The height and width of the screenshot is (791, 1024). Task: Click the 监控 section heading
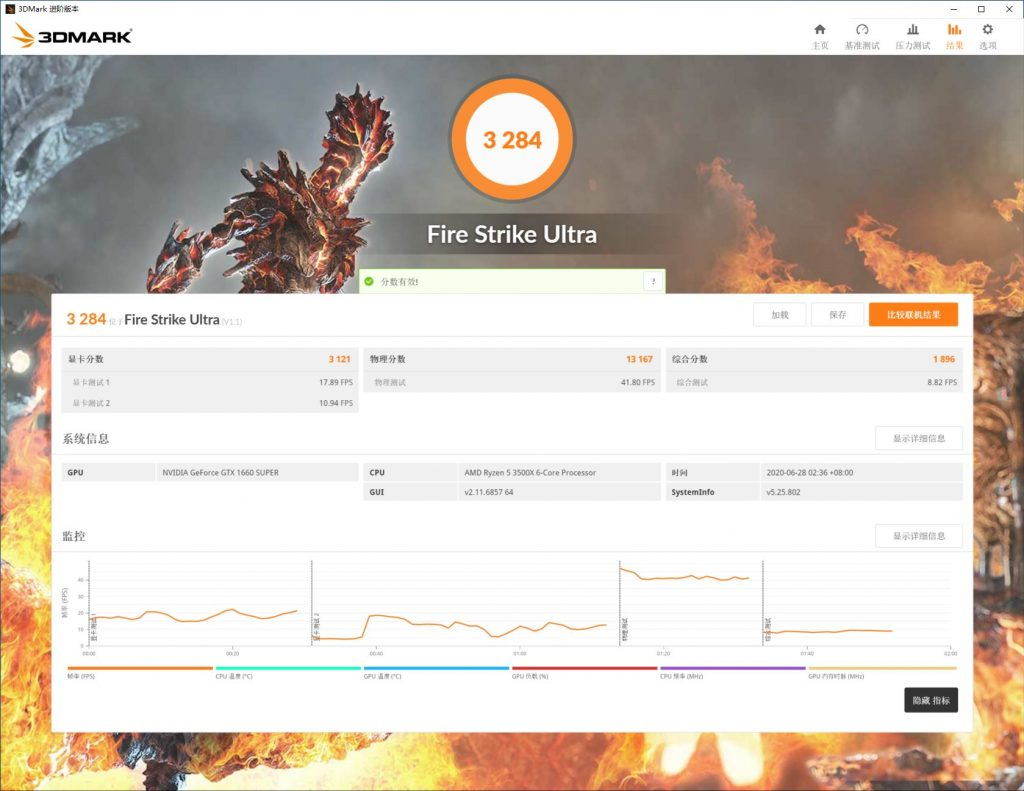pyautogui.click(x=74, y=536)
